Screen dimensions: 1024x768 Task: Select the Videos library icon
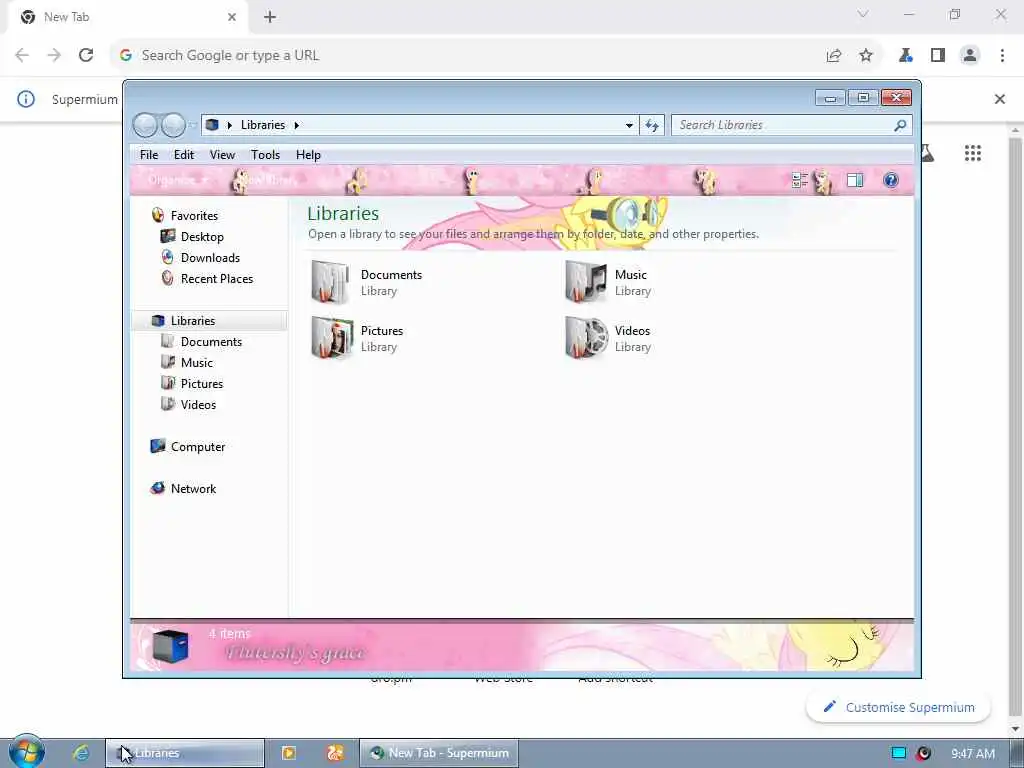[x=586, y=338]
